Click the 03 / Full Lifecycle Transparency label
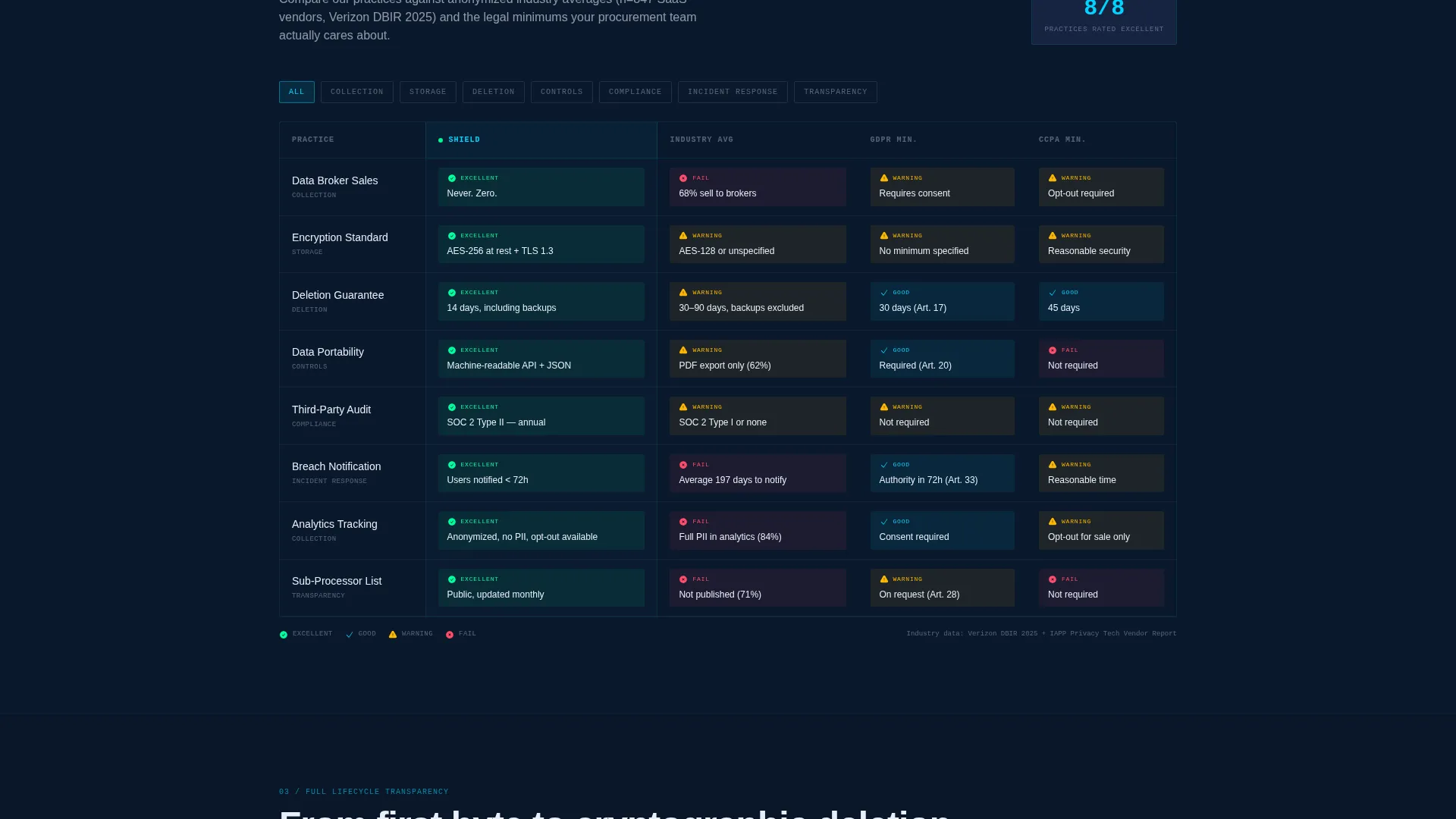Viewport: 1456px width, 819px height. tap(364, 792)
